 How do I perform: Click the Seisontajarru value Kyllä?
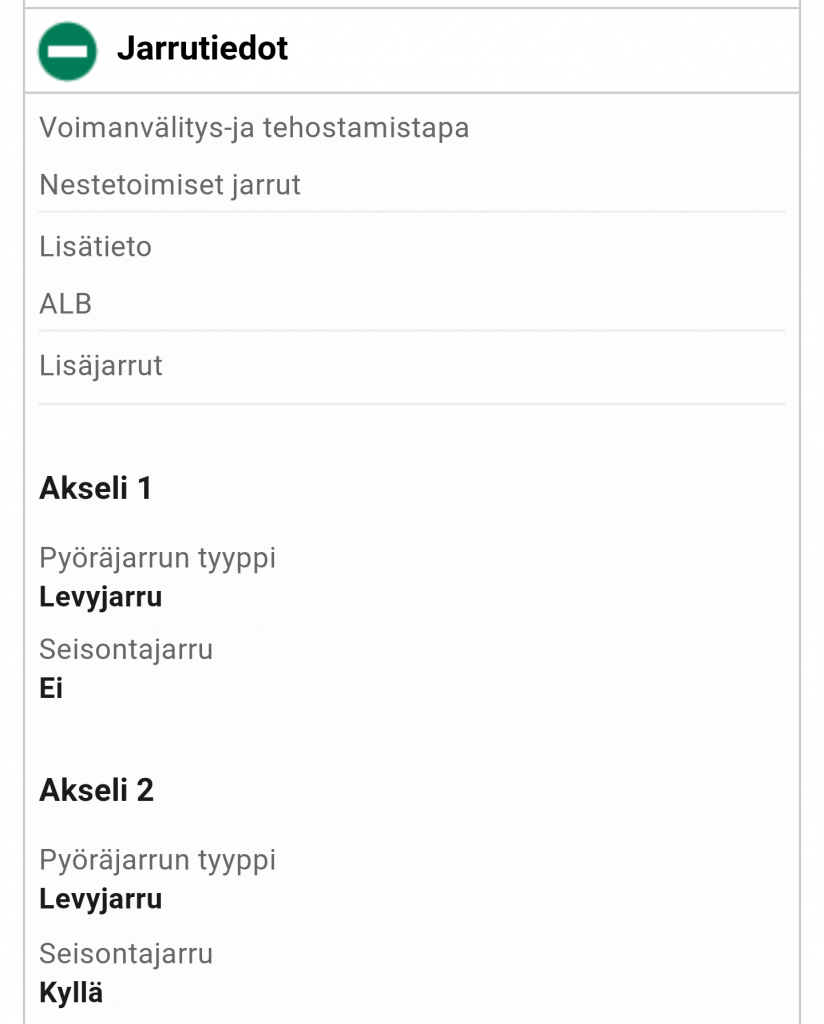click(71, 993)
